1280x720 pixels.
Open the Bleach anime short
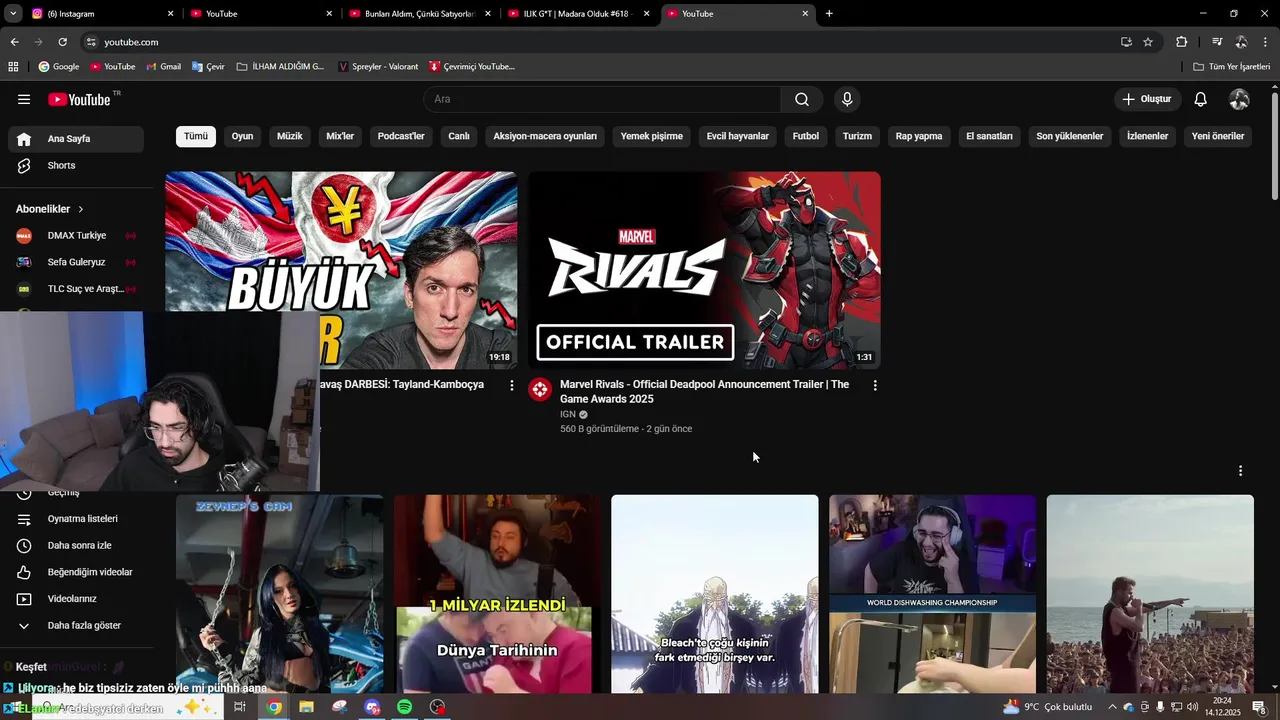715,594
